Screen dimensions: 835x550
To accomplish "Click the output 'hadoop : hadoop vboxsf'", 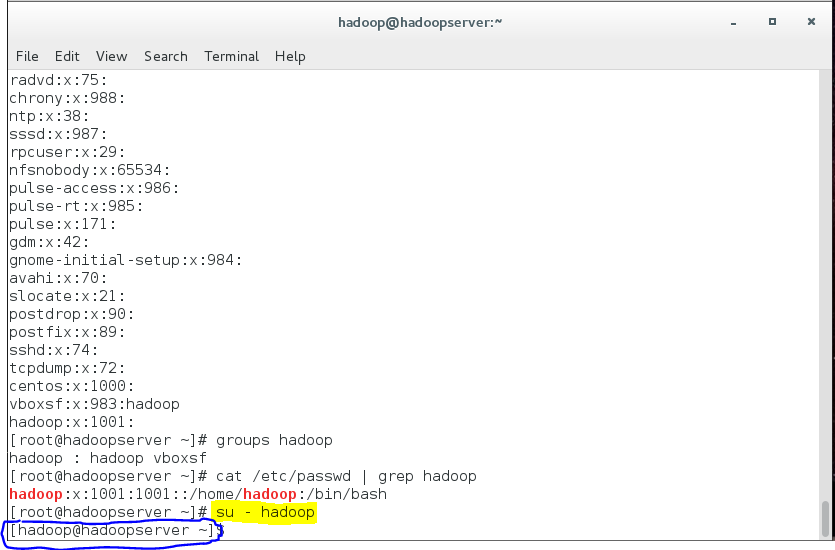I will coord(108,458).
